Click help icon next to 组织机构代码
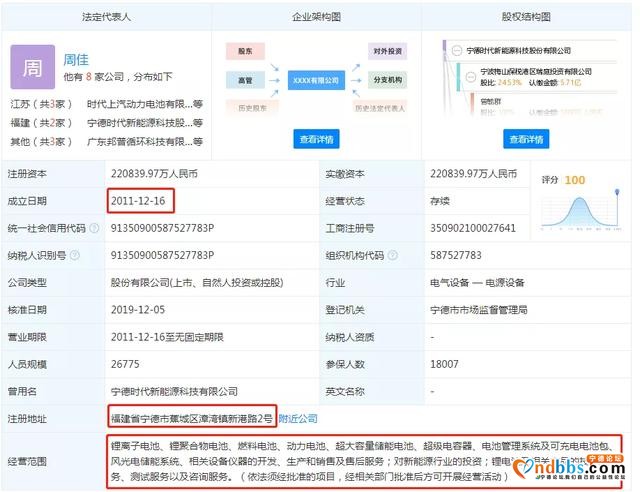This screenshot has height=492, width=640. click(x=393, y=255)
